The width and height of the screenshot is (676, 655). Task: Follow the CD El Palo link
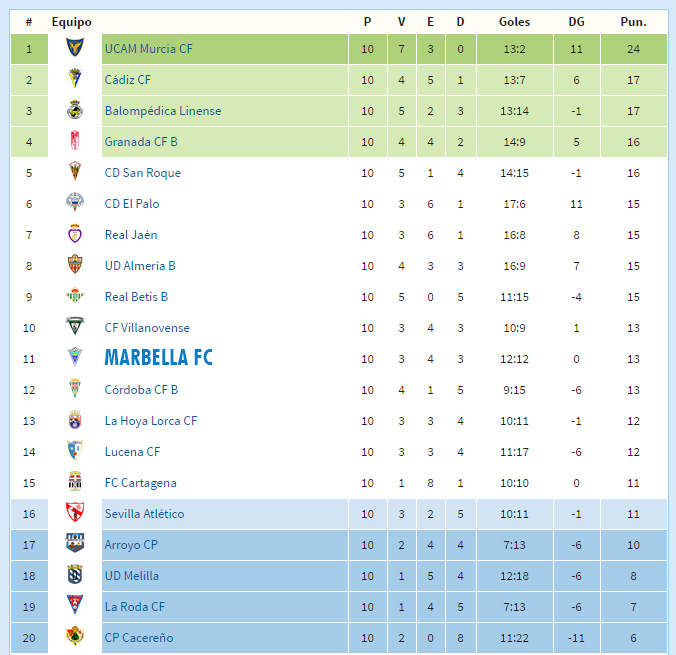click(132, 204)
